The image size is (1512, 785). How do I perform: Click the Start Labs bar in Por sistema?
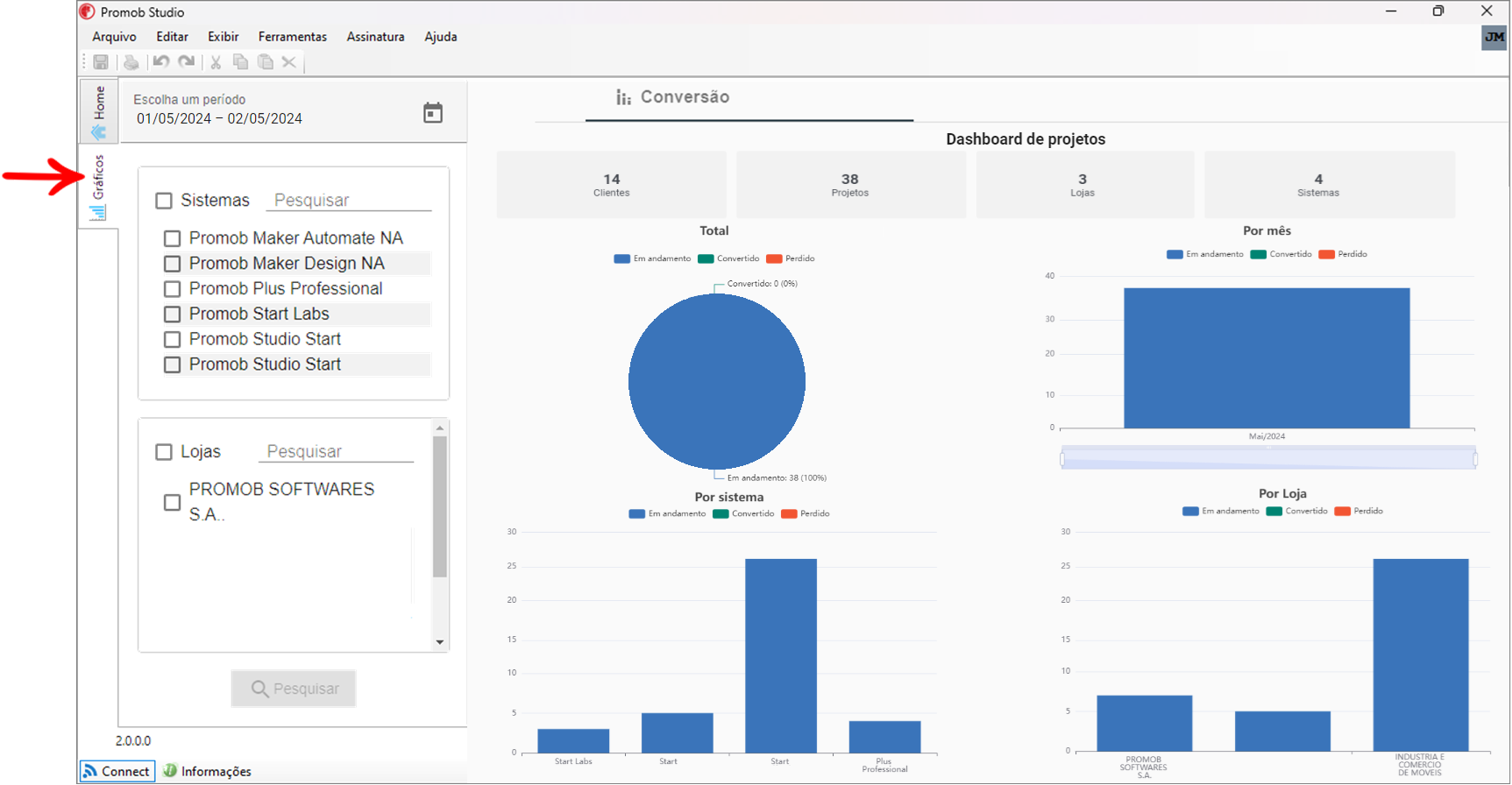pos(573,740)
